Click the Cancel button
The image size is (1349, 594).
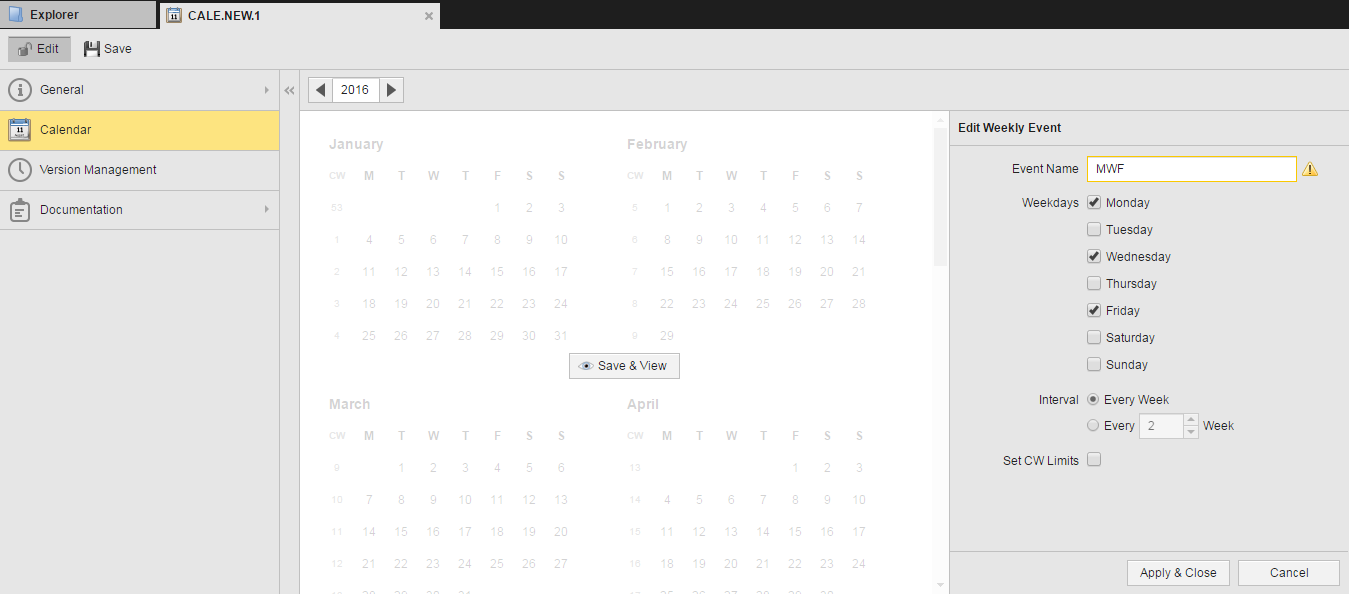(1289, 573)
